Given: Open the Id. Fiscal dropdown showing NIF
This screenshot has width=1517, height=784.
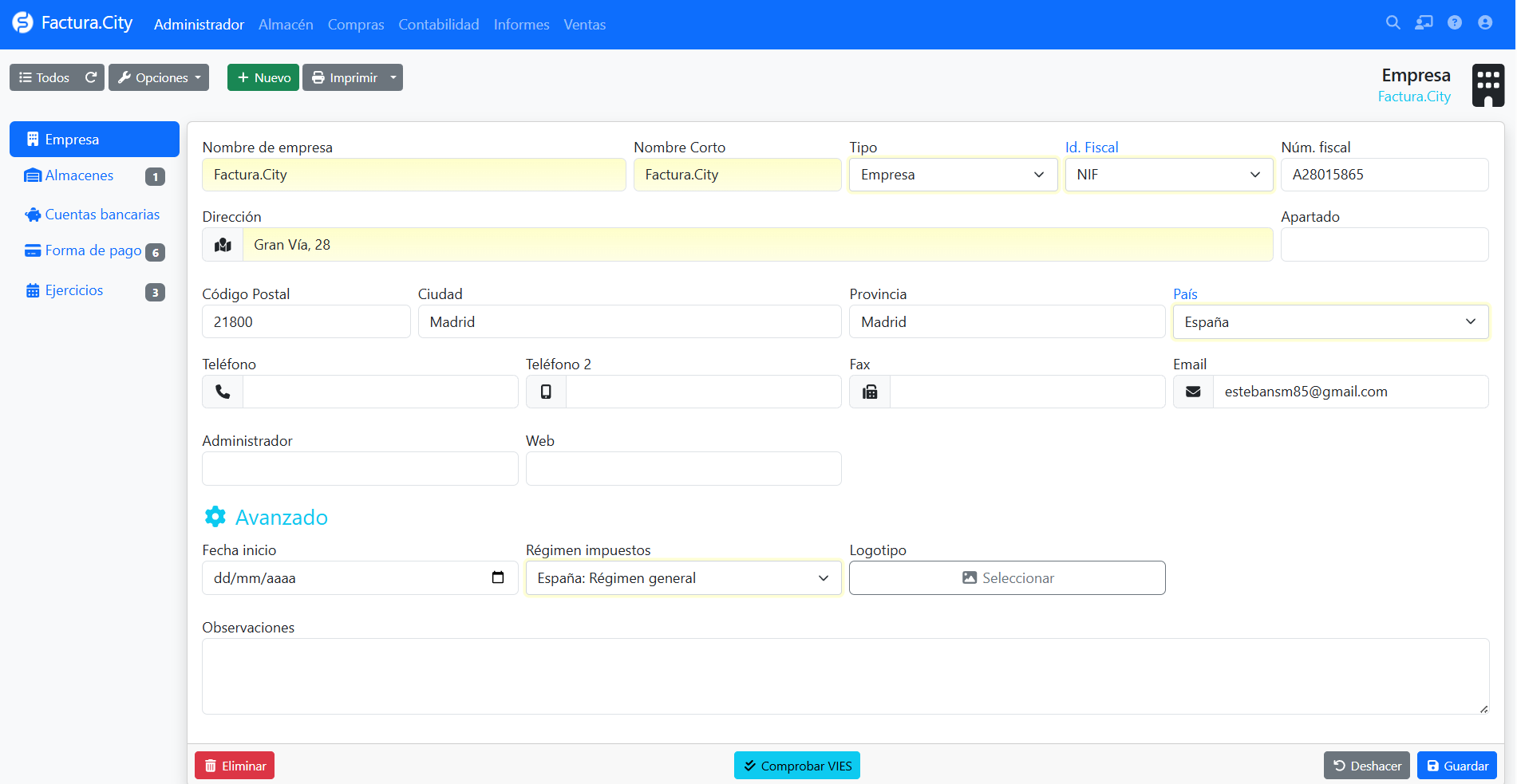Looking at the screenshot, I should pos(1169,175).
